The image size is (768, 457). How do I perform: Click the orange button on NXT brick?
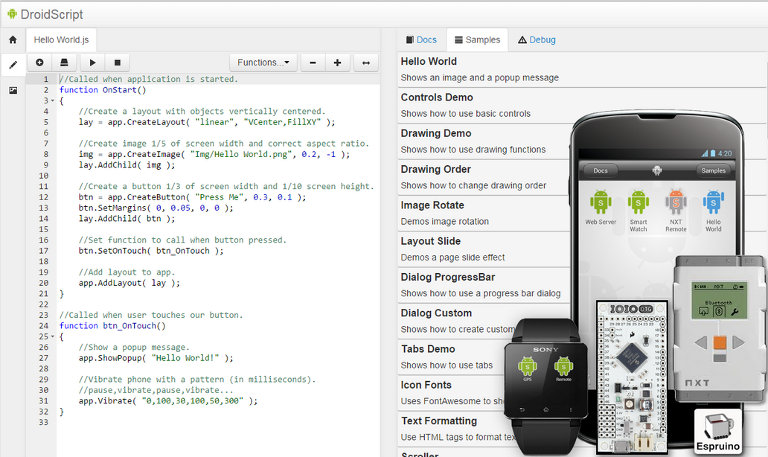pyautogui.click(x=720, y=342)
